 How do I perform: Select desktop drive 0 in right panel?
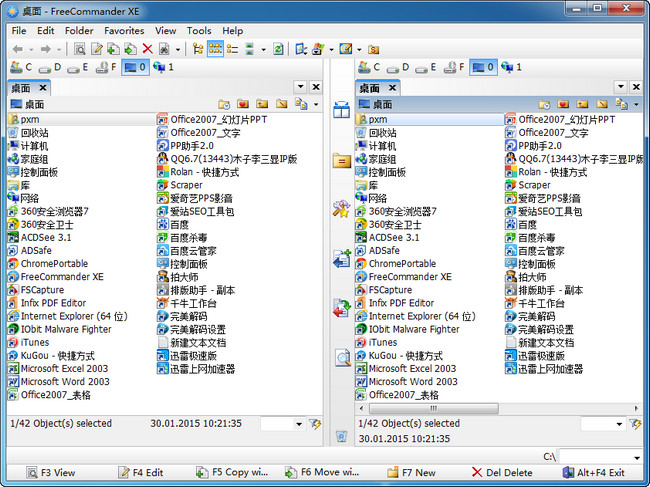pyautogui.click(x=483, y=67)
